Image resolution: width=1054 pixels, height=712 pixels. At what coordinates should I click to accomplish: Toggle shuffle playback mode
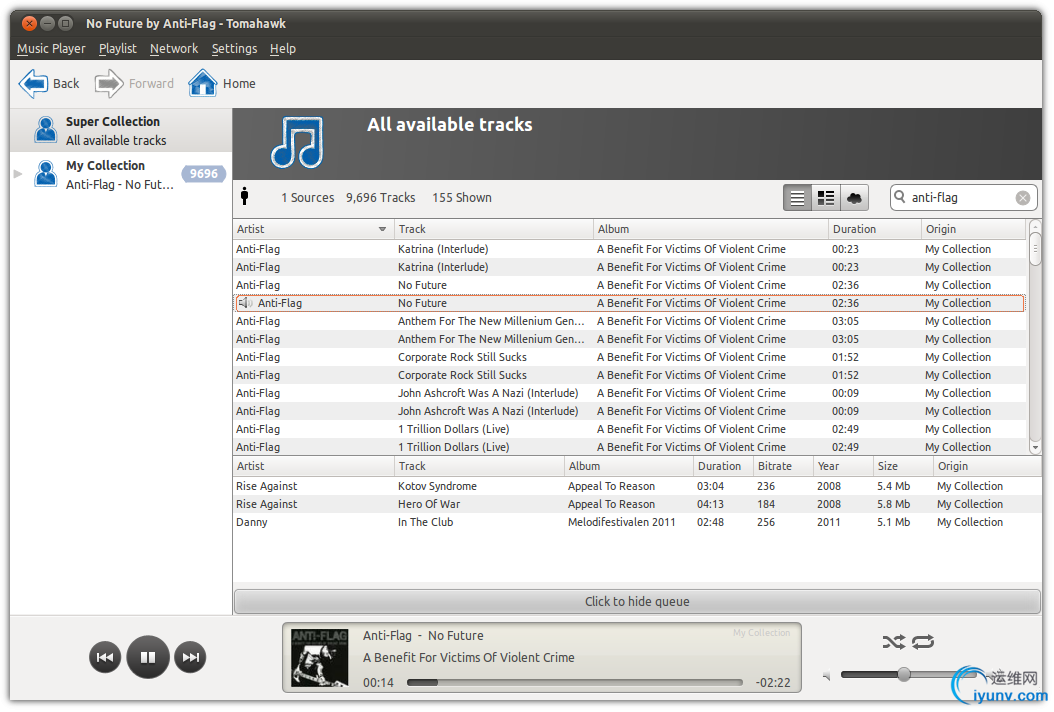tap(893, 642)
